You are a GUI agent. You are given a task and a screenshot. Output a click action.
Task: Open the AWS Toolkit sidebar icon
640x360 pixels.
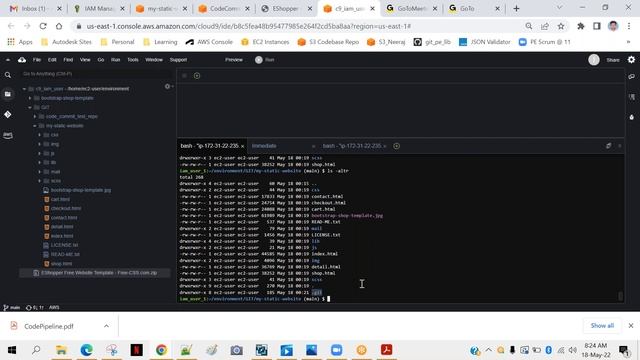(8, 135)
